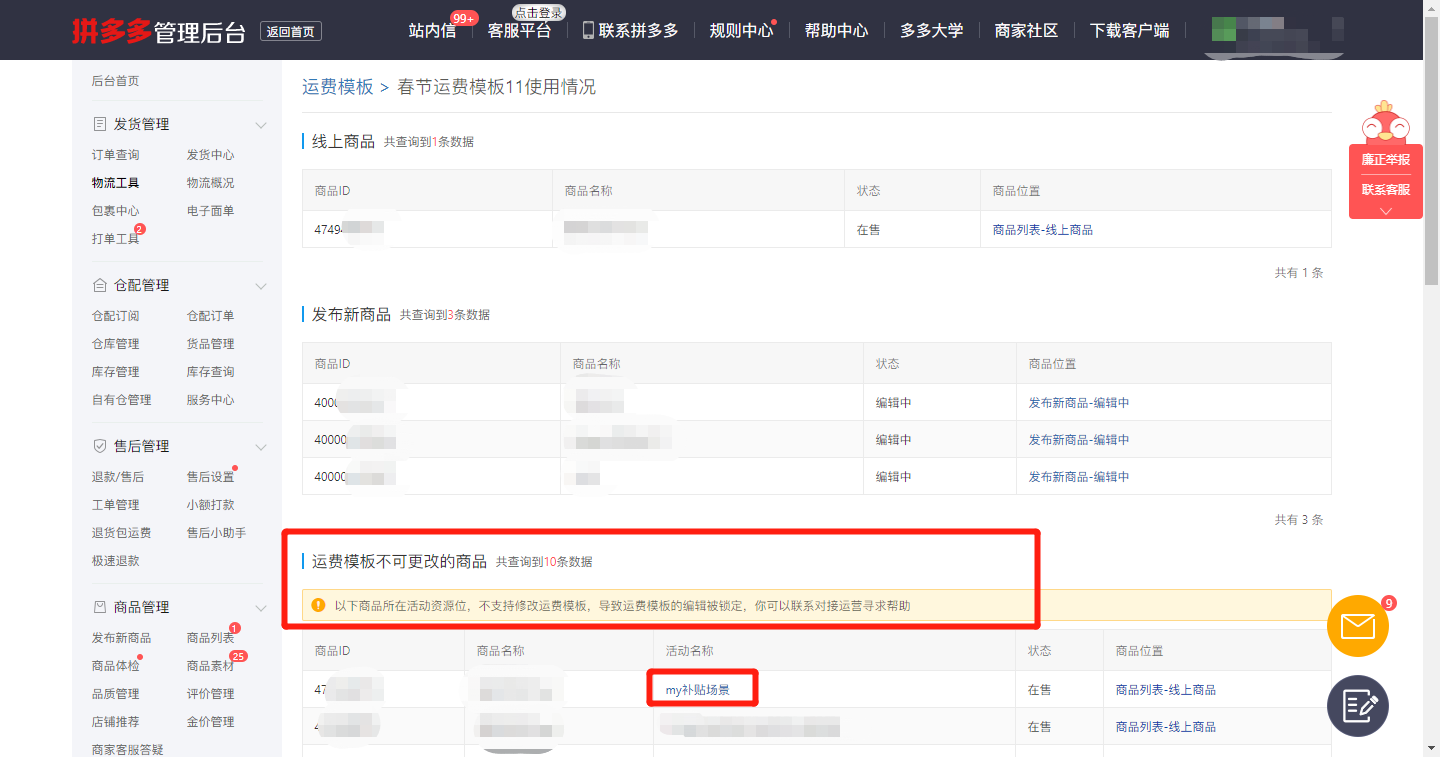Image resolution: width=1440 pixels, height=757 pixels.
Task: Collapse the 售后管理 section chevron
Action: coord(261,447)
